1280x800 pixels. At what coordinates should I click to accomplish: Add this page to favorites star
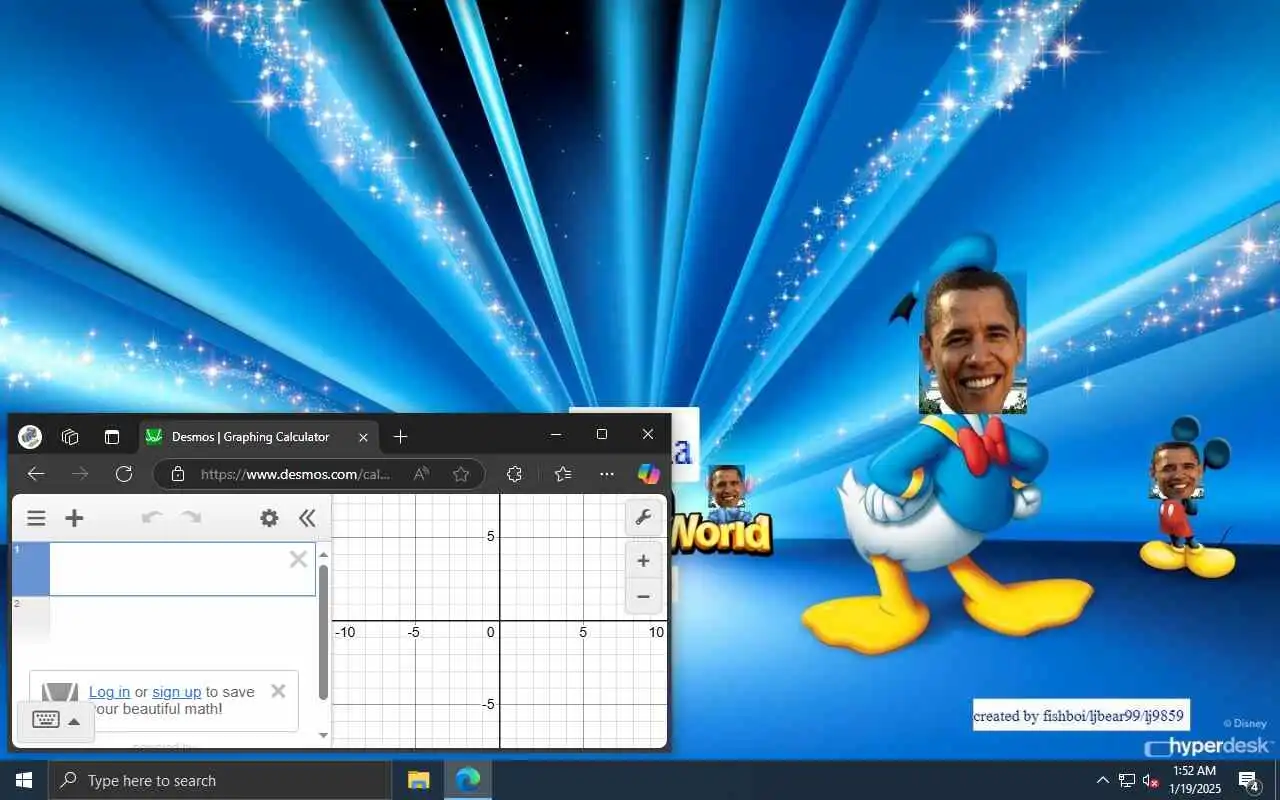pos(461,474)
